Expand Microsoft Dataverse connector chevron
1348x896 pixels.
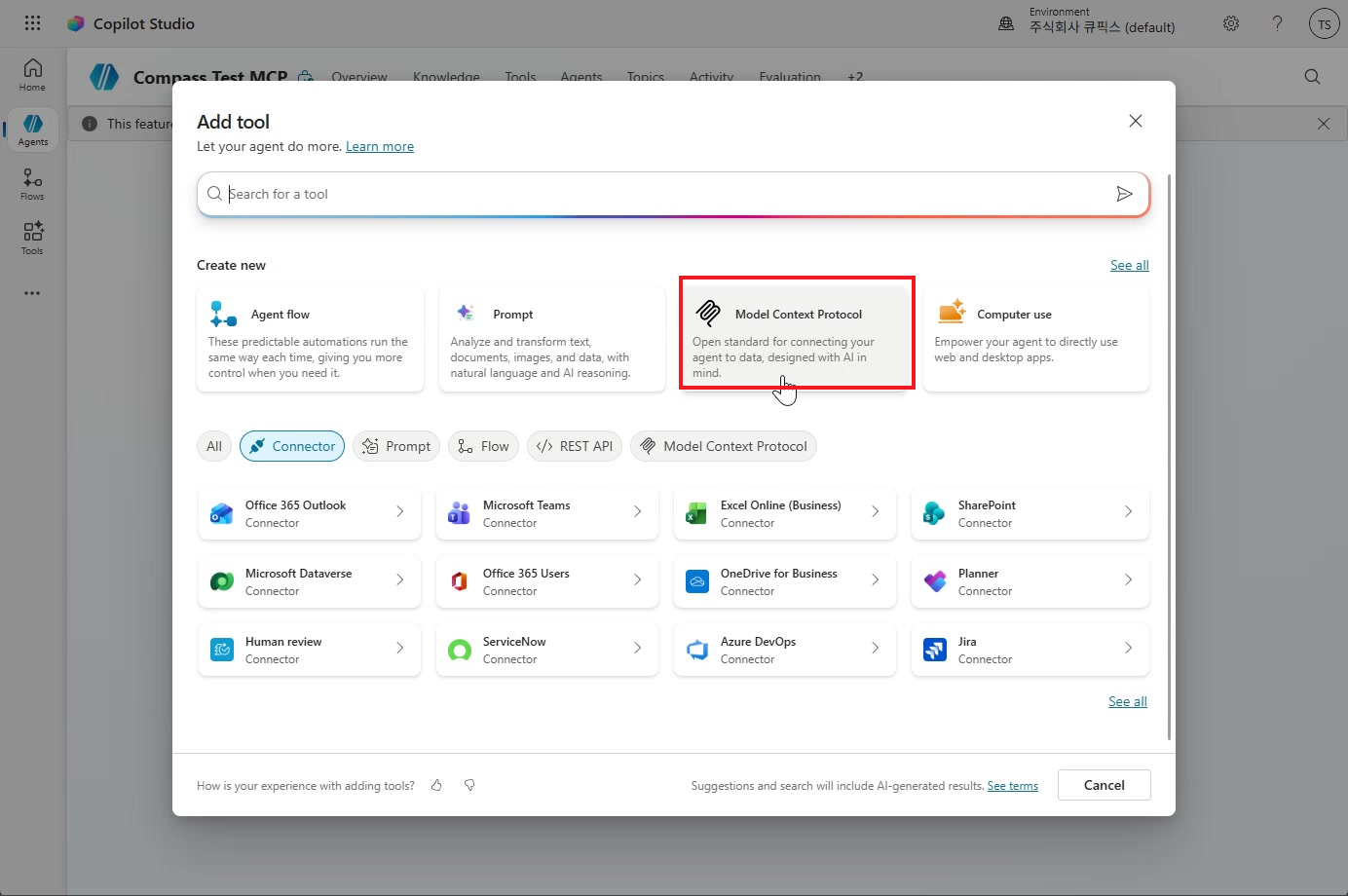[x=400, y=579]
